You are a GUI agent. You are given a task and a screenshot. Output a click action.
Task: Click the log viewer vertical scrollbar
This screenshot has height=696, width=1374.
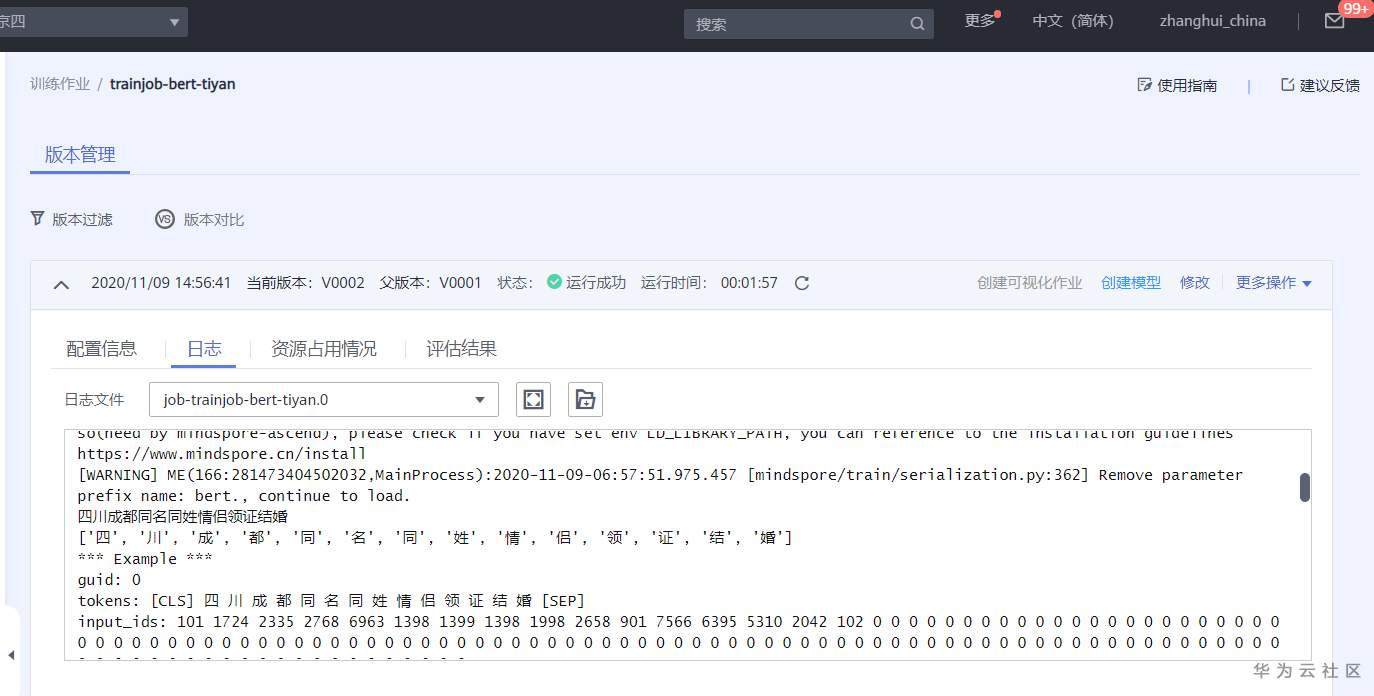(1304, 487)
